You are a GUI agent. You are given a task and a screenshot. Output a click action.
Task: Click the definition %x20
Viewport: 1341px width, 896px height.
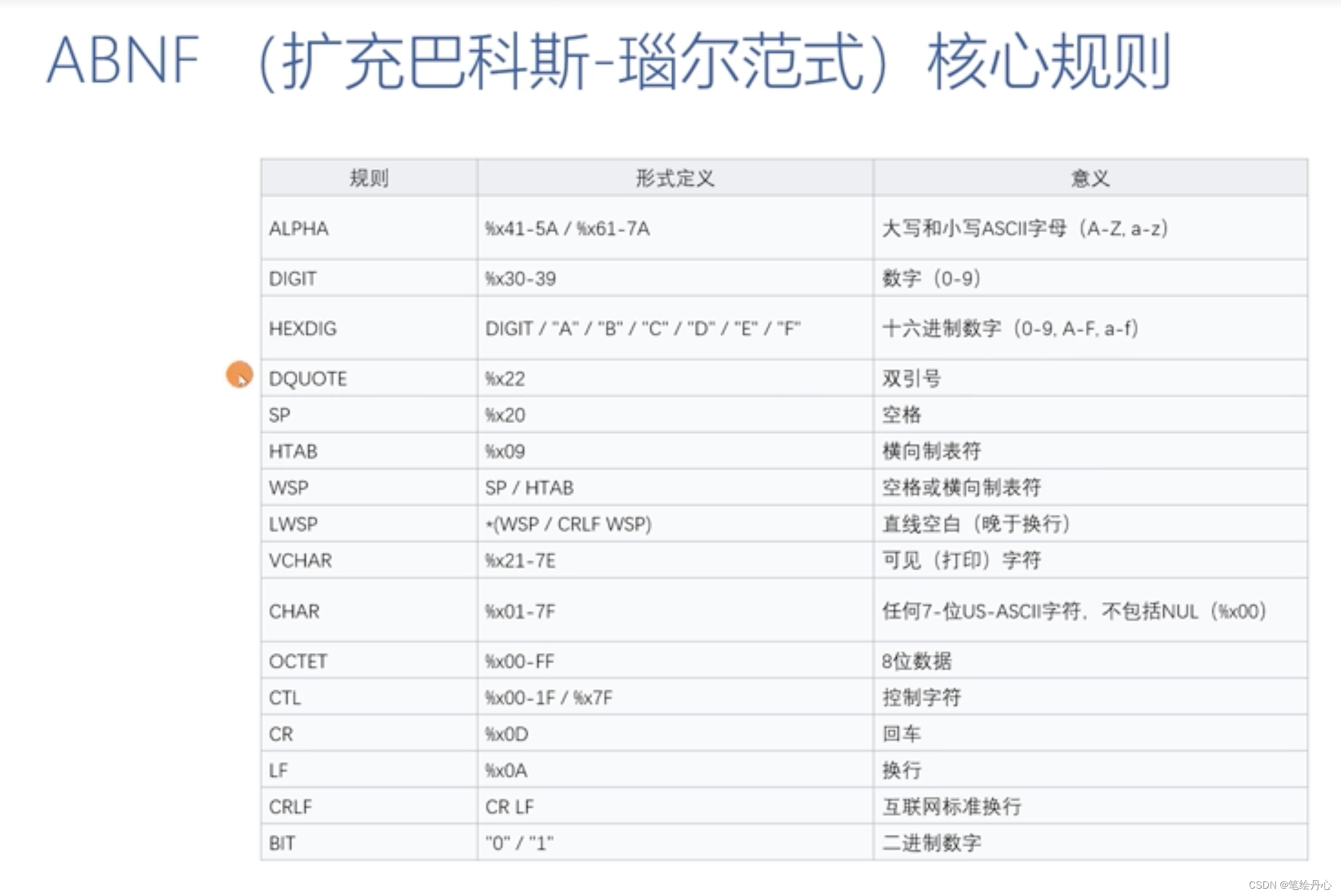coord(505,415)
